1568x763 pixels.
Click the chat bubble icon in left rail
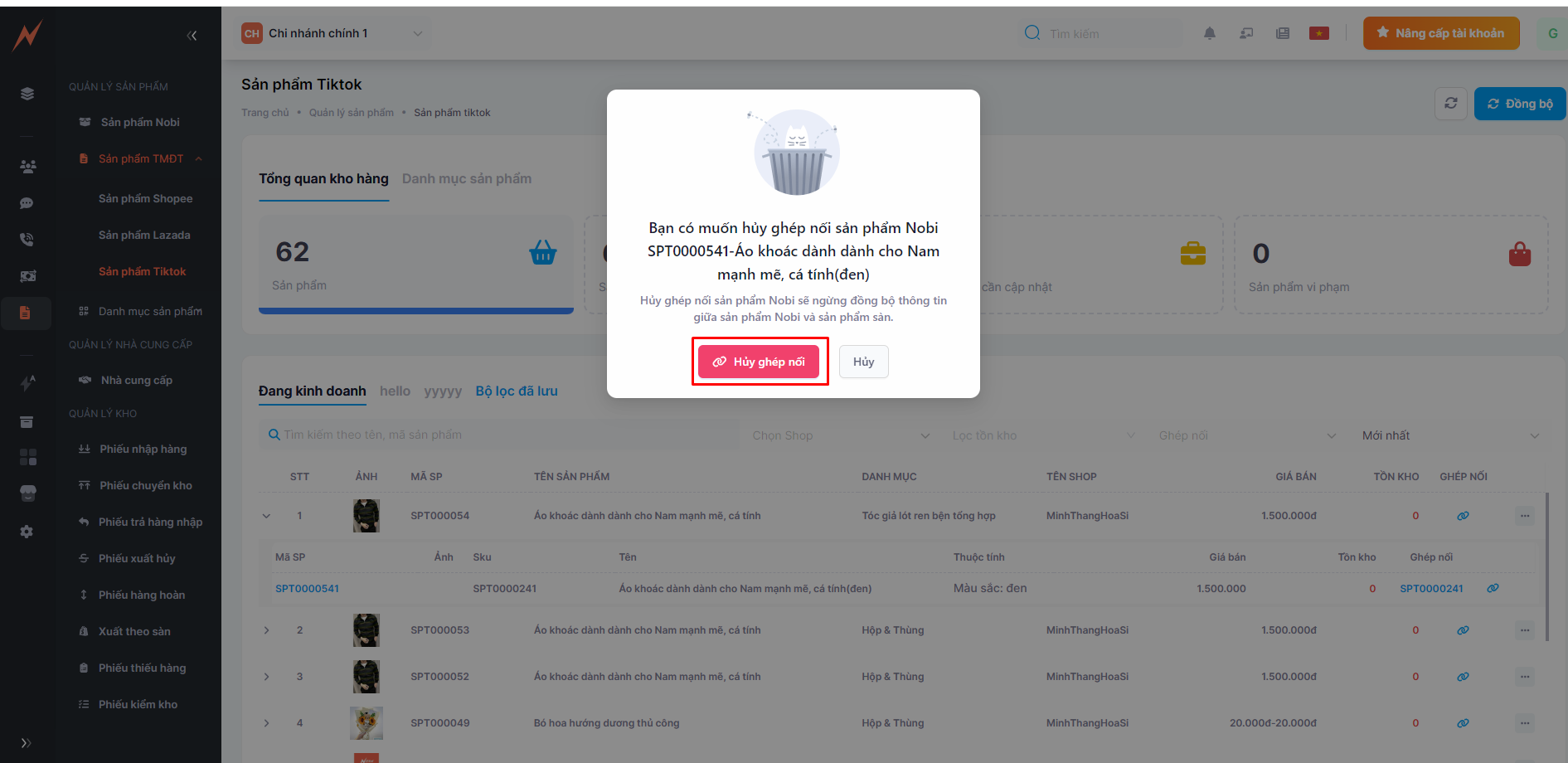click(x=27, y=203)
